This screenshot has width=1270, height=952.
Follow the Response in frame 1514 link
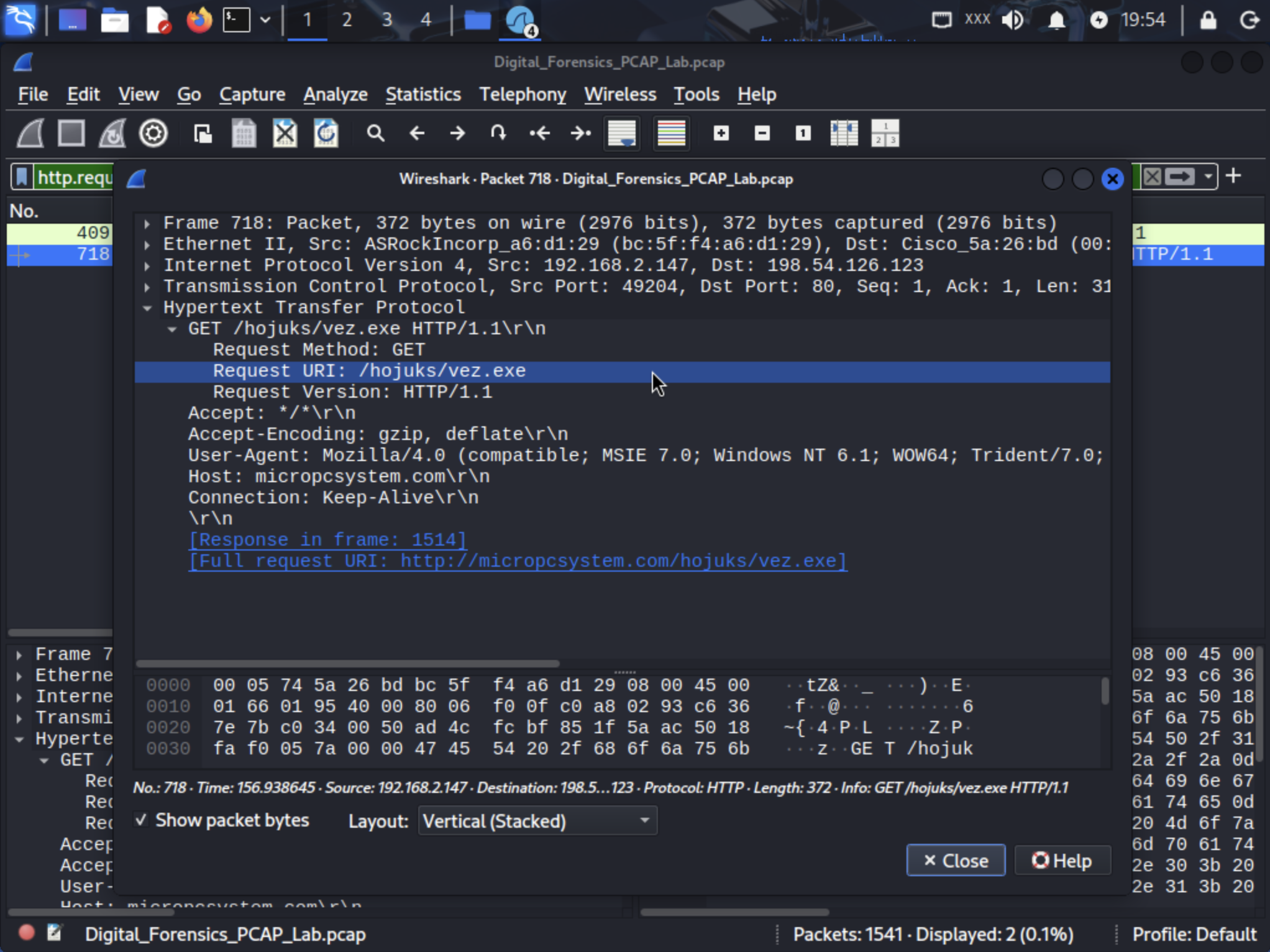click(327, 539)
